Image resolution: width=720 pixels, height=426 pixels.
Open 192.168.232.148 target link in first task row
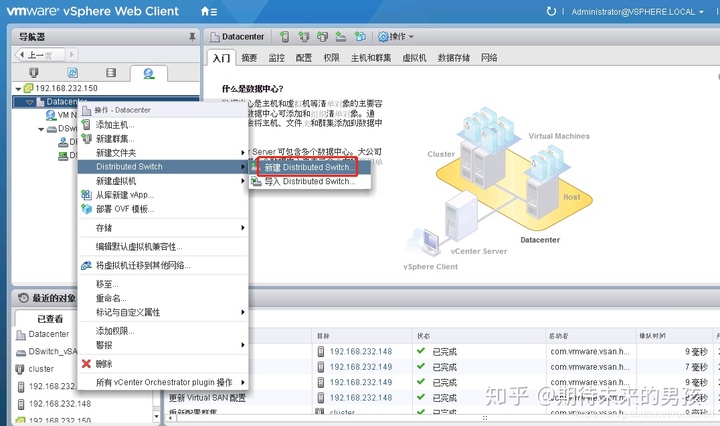tap(361, 352)
